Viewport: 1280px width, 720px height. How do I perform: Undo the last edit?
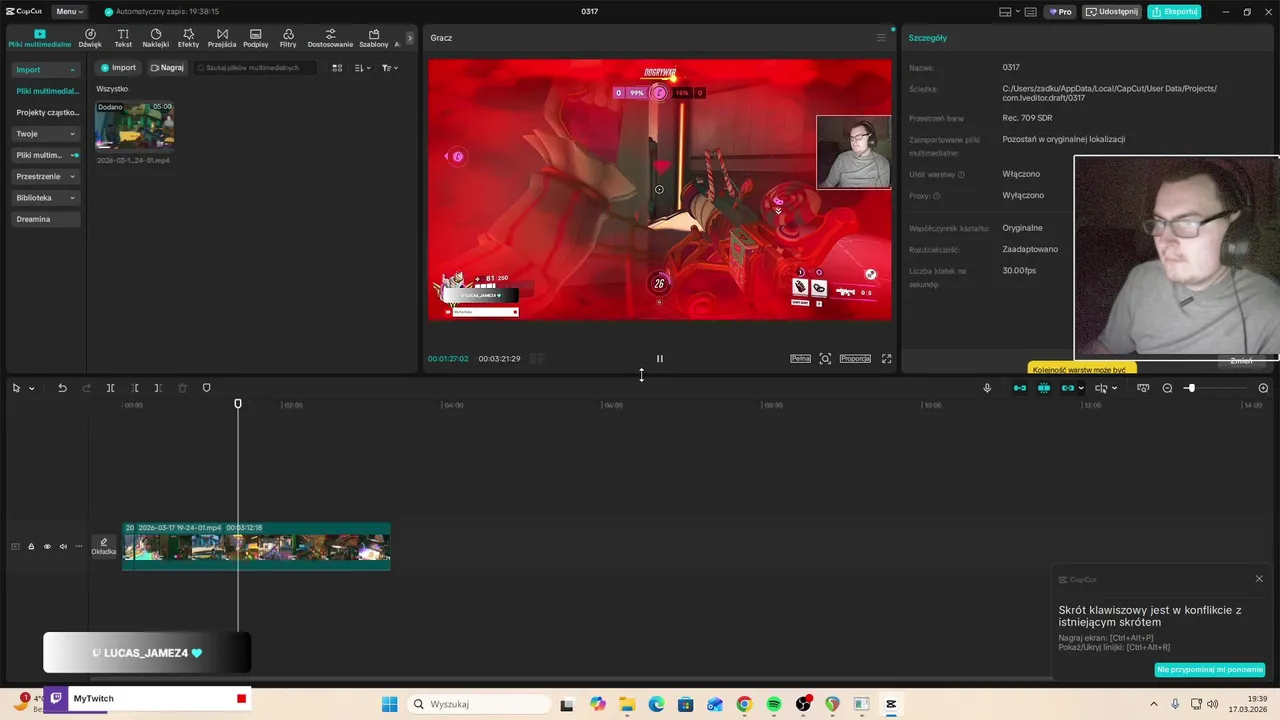62,388
